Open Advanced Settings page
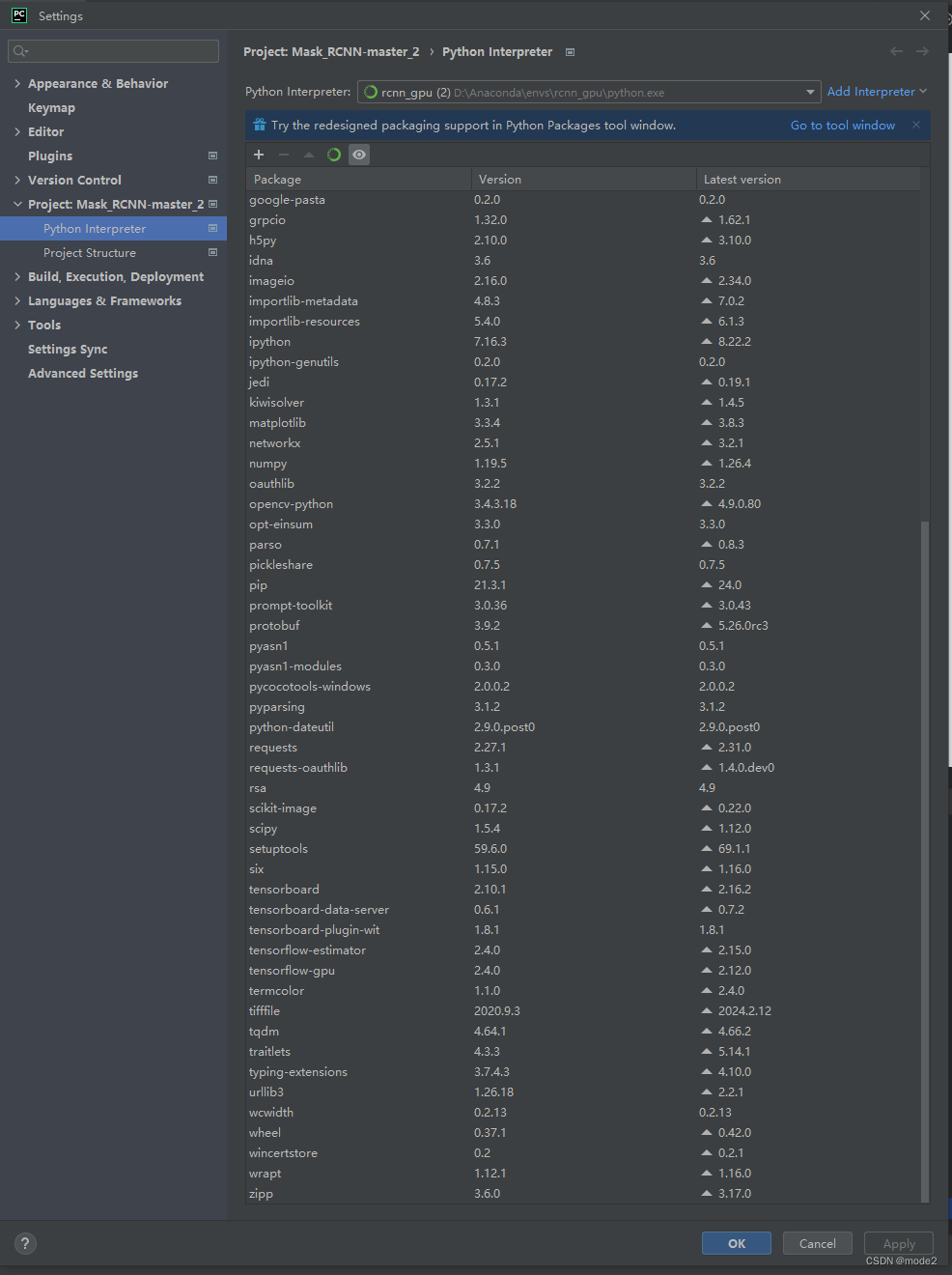Viewport: 952px width, 1275px height. 83,374
